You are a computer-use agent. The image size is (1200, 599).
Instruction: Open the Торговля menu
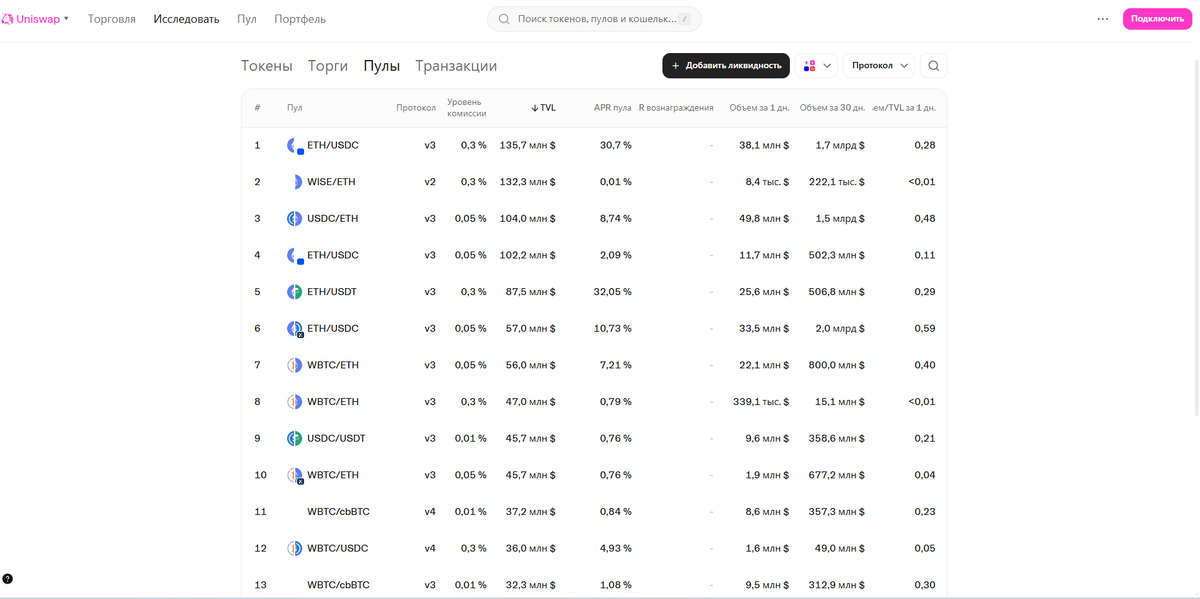click(x=112, y=19)
